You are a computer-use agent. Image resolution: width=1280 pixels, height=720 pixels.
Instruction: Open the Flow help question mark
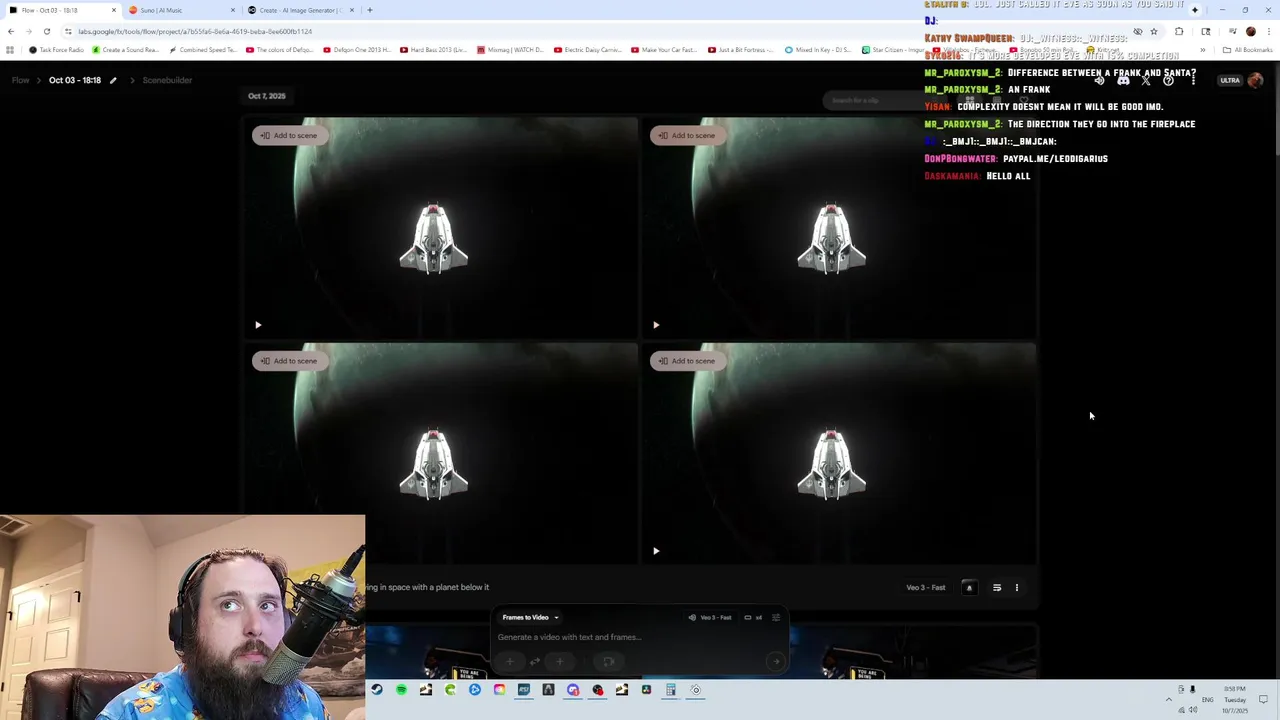pos(1168,80)
